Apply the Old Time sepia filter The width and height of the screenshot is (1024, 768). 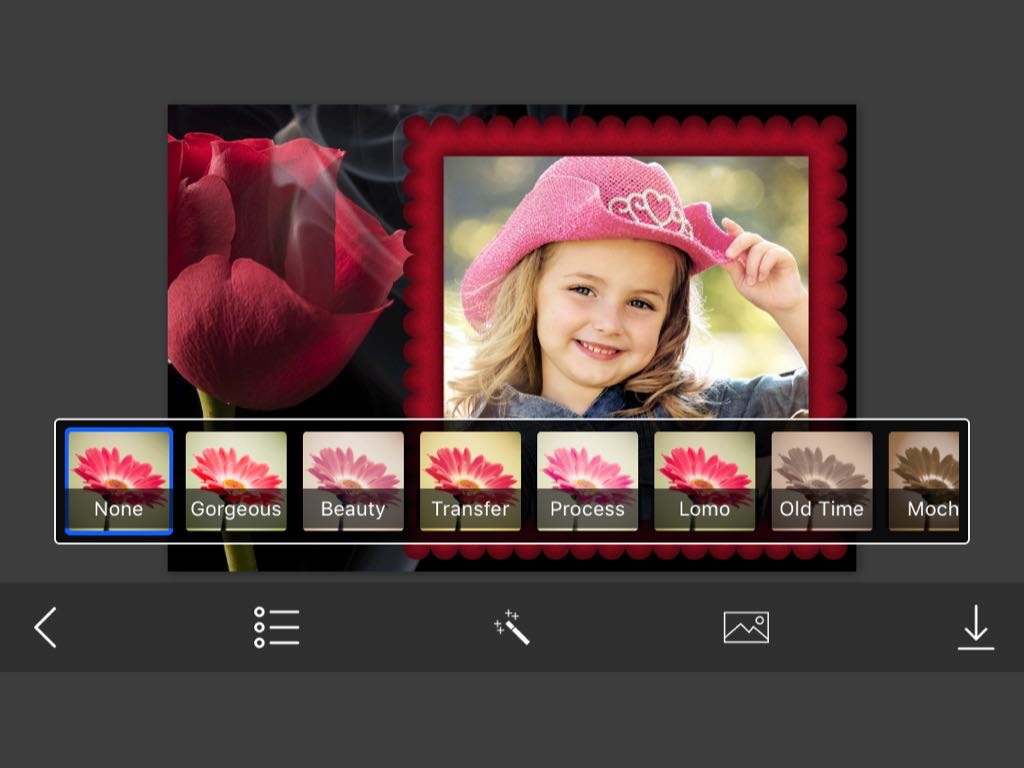pyautogui.click(x=821, y=481)
